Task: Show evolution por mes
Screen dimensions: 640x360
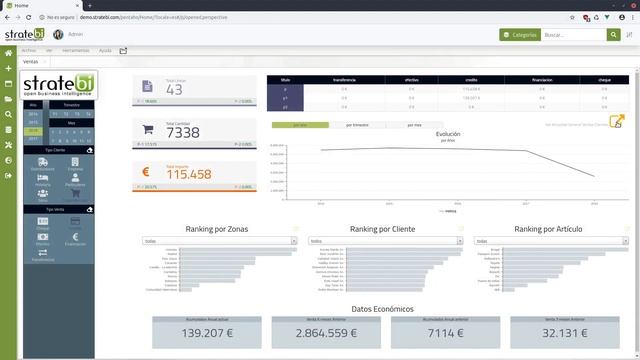Action: tap(414, 125)
